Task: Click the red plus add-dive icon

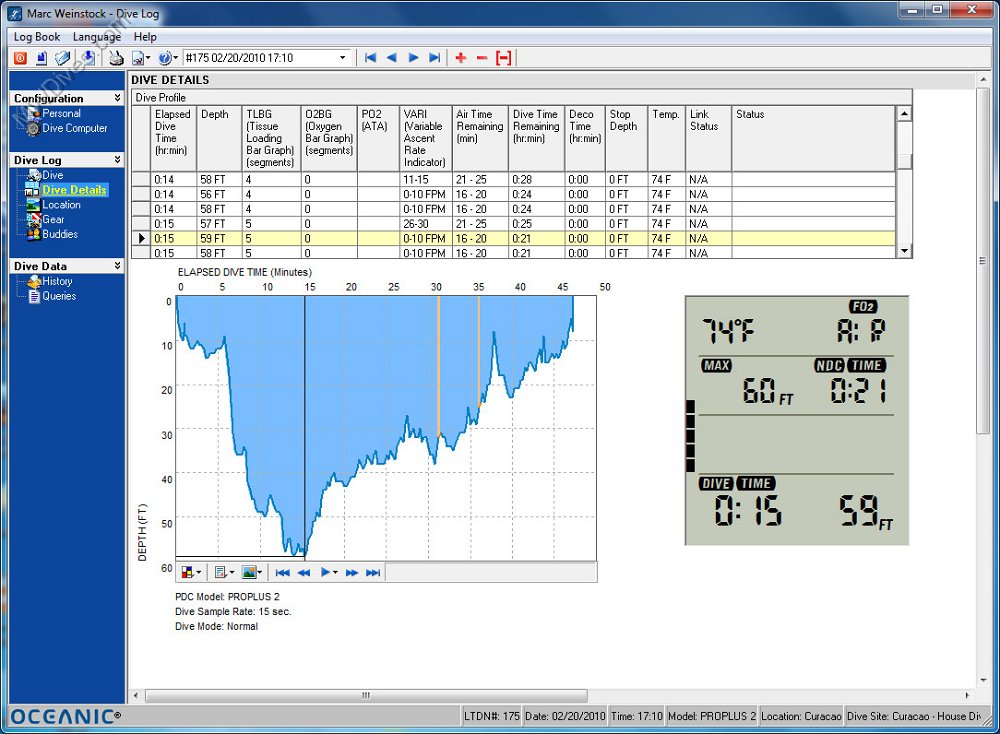Action: (460, 58)
